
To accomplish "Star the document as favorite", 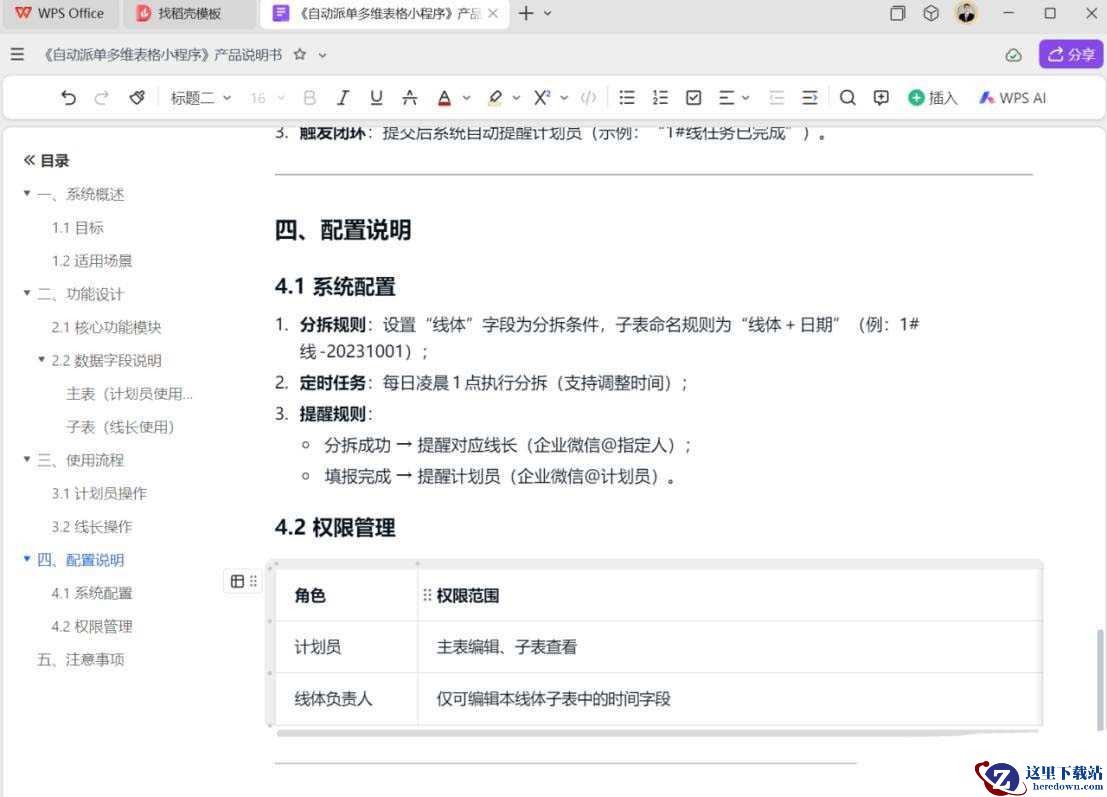I will point(300,54).
